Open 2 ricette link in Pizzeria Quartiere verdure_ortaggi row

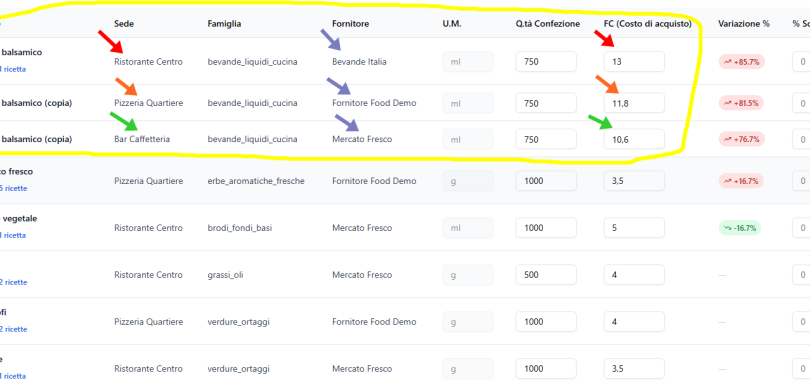pyautogui.click(x=14, y=329)
